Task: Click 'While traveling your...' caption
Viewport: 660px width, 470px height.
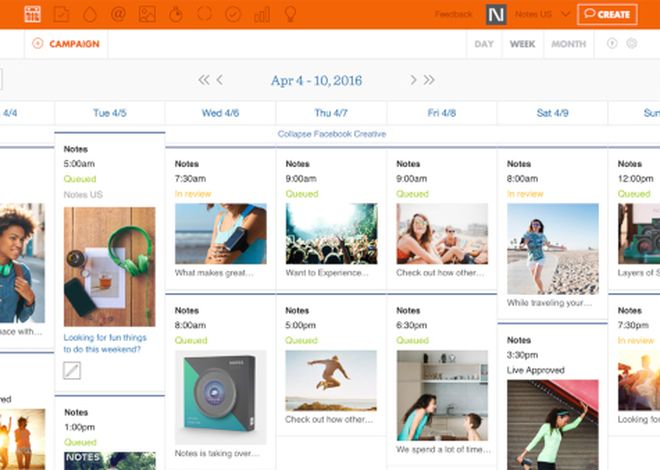Action: (549, 303)
